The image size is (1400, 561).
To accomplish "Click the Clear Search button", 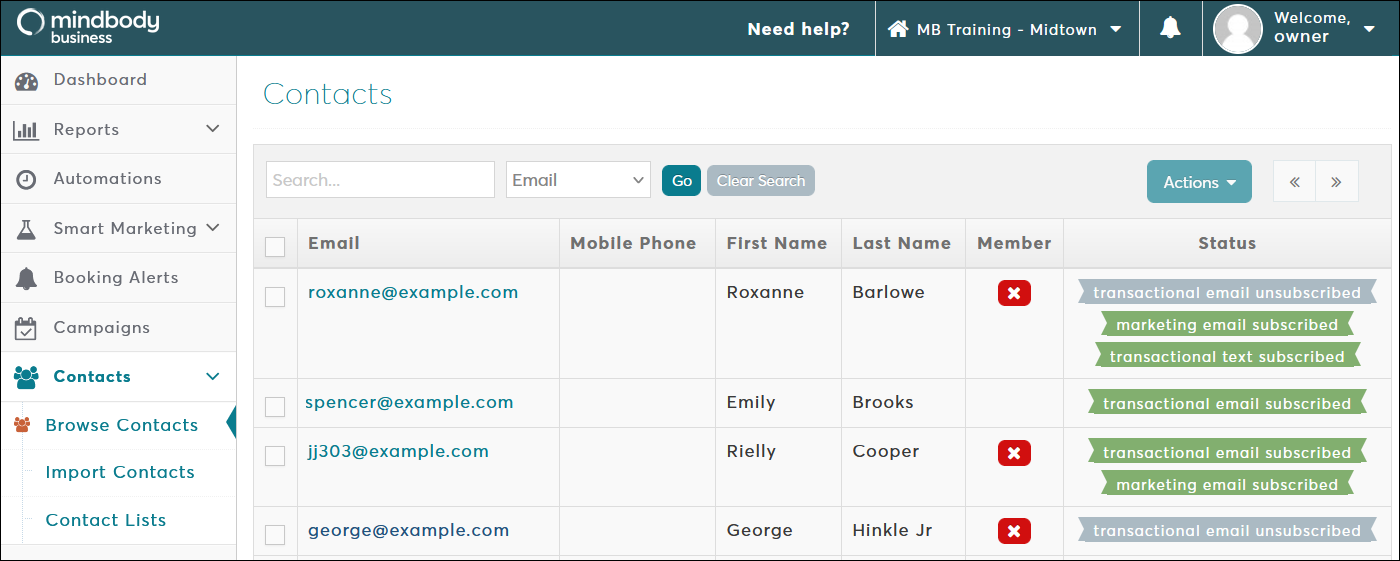I will tap(761, 181).
